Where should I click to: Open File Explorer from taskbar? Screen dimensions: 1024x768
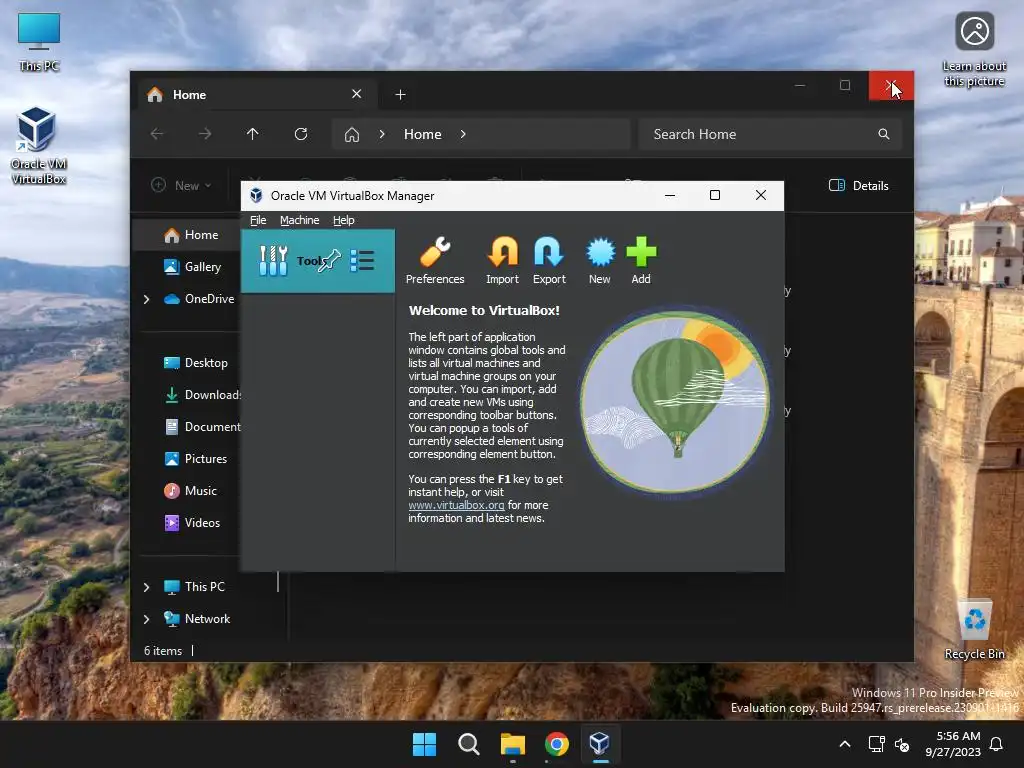point(513,744)
